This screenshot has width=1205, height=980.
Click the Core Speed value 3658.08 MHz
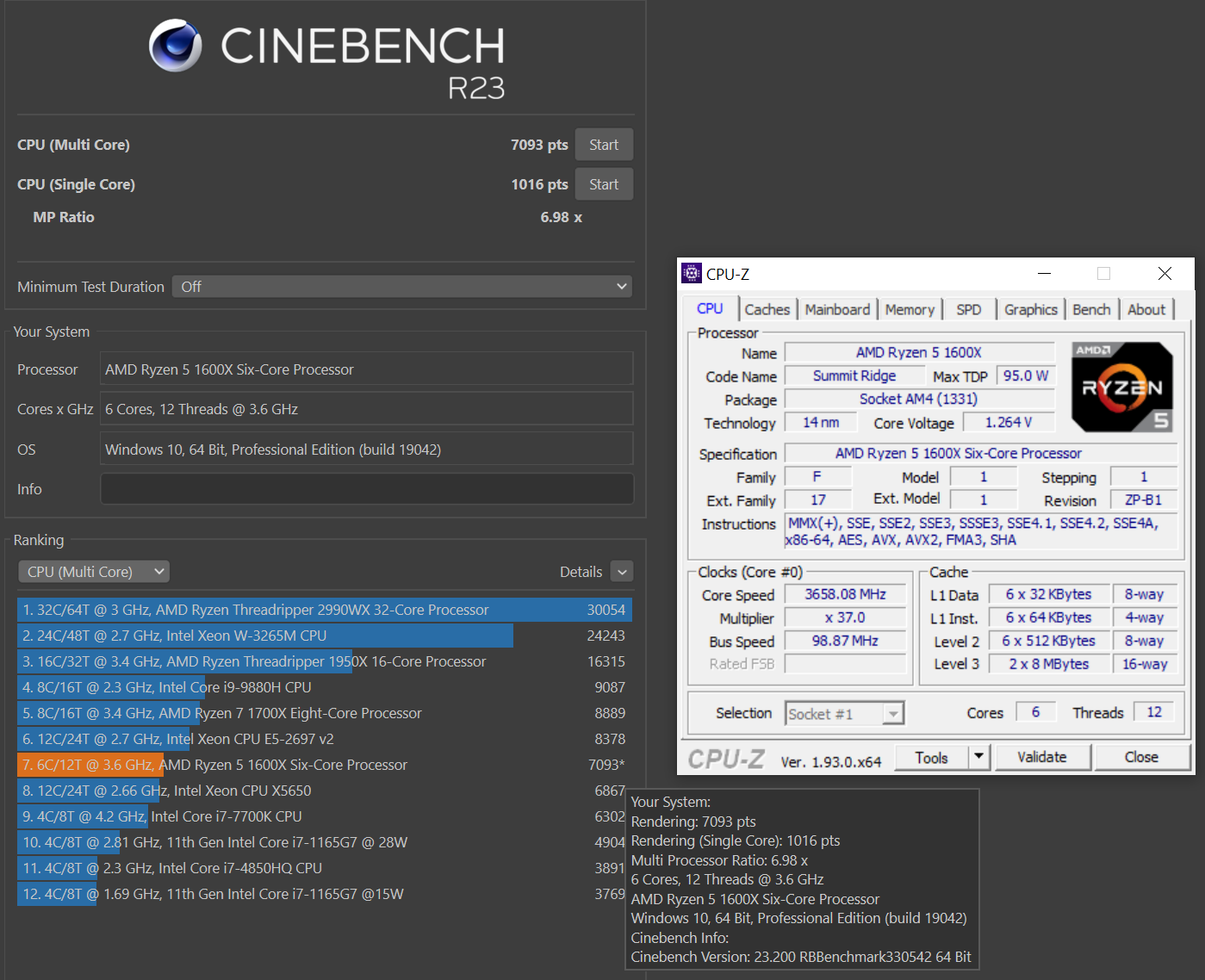pos(845,594)
